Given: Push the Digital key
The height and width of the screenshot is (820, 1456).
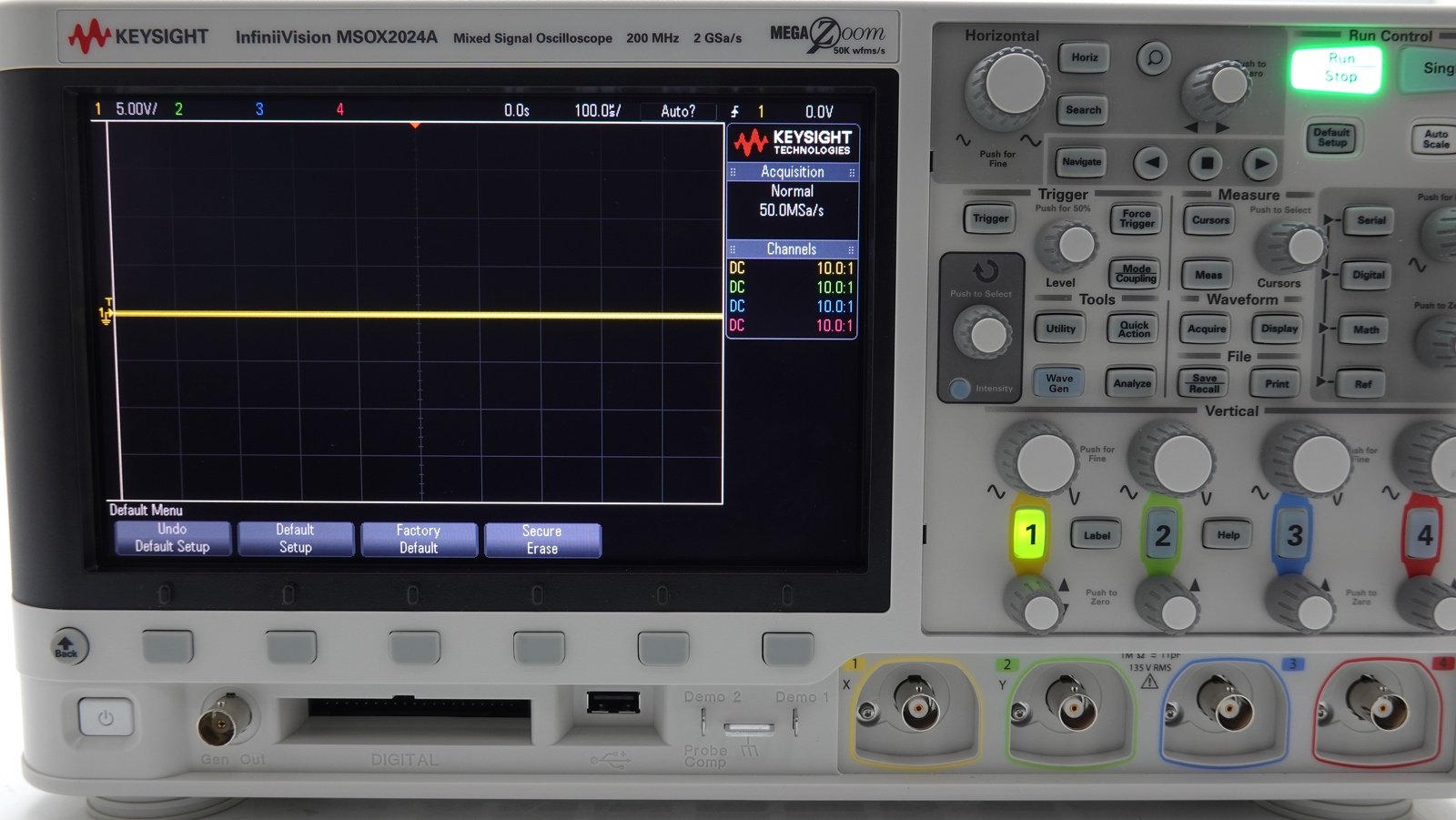Looking at the screenshot, I should [x=1368, y=275].
